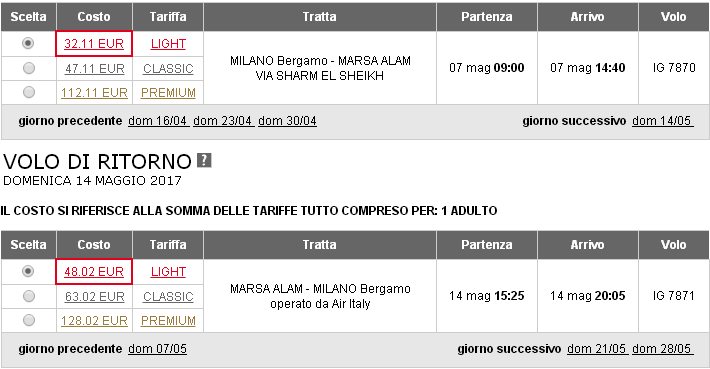710x369 pixels.
Task: Select the return PREMIUM fare radio button
Action: pos(29,321)
